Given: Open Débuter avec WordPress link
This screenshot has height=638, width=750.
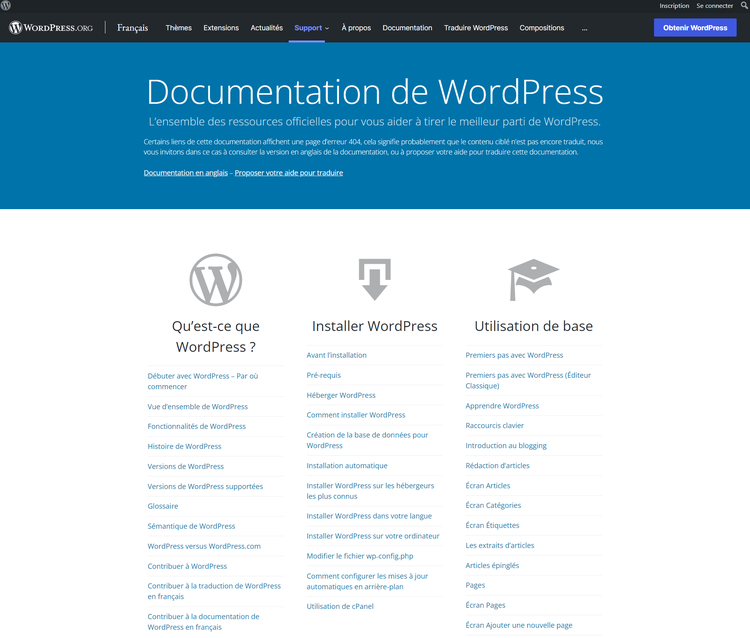Looking at the screenshot, I should [203, 381].
